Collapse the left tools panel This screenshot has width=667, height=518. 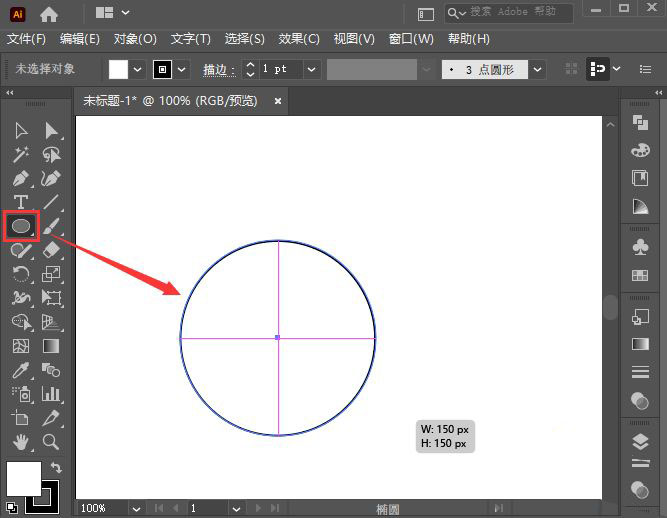[x=11, y=92]
